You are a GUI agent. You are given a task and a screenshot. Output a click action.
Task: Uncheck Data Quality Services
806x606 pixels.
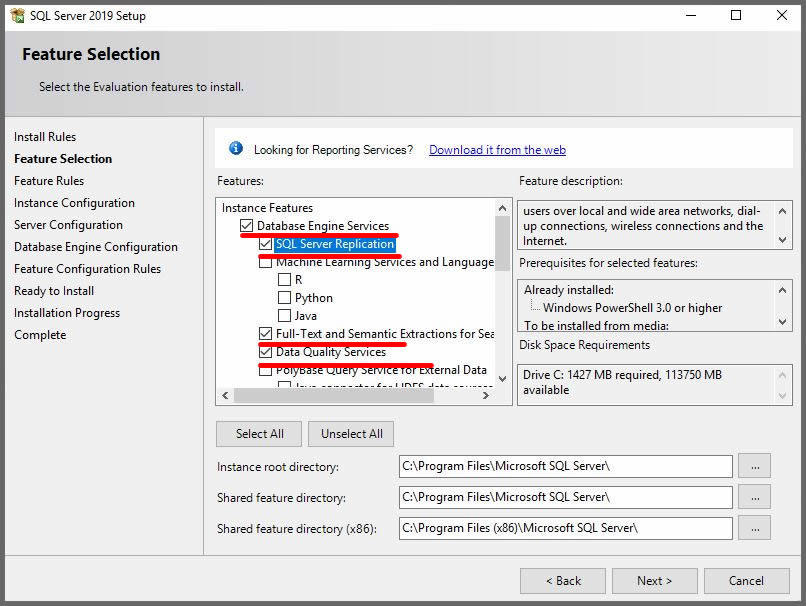tap(265, 352)
